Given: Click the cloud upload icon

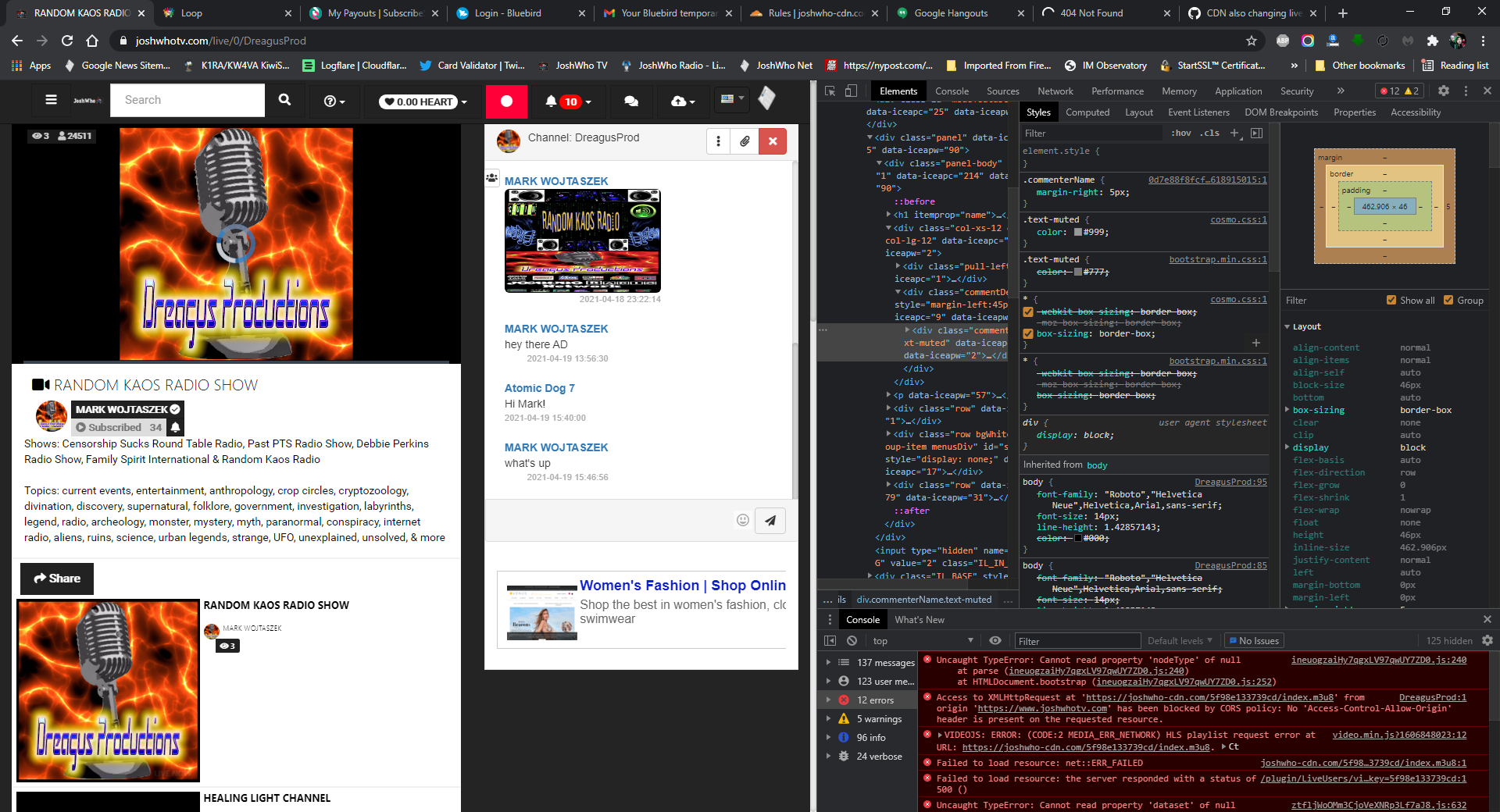Looking at the screenshot, I should click(x=677, y=101).
